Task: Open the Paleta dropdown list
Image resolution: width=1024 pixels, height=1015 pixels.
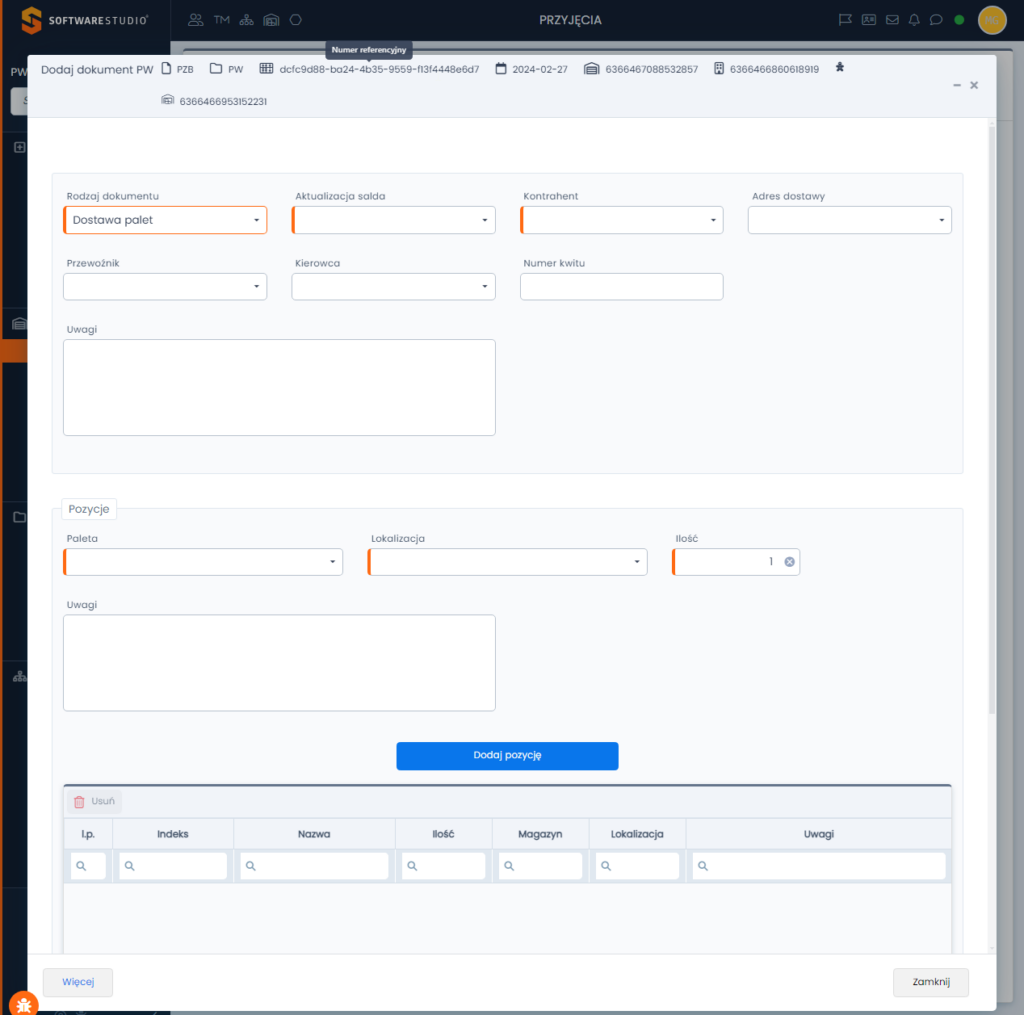Action: pyautogui.click(x=203, y=562)
